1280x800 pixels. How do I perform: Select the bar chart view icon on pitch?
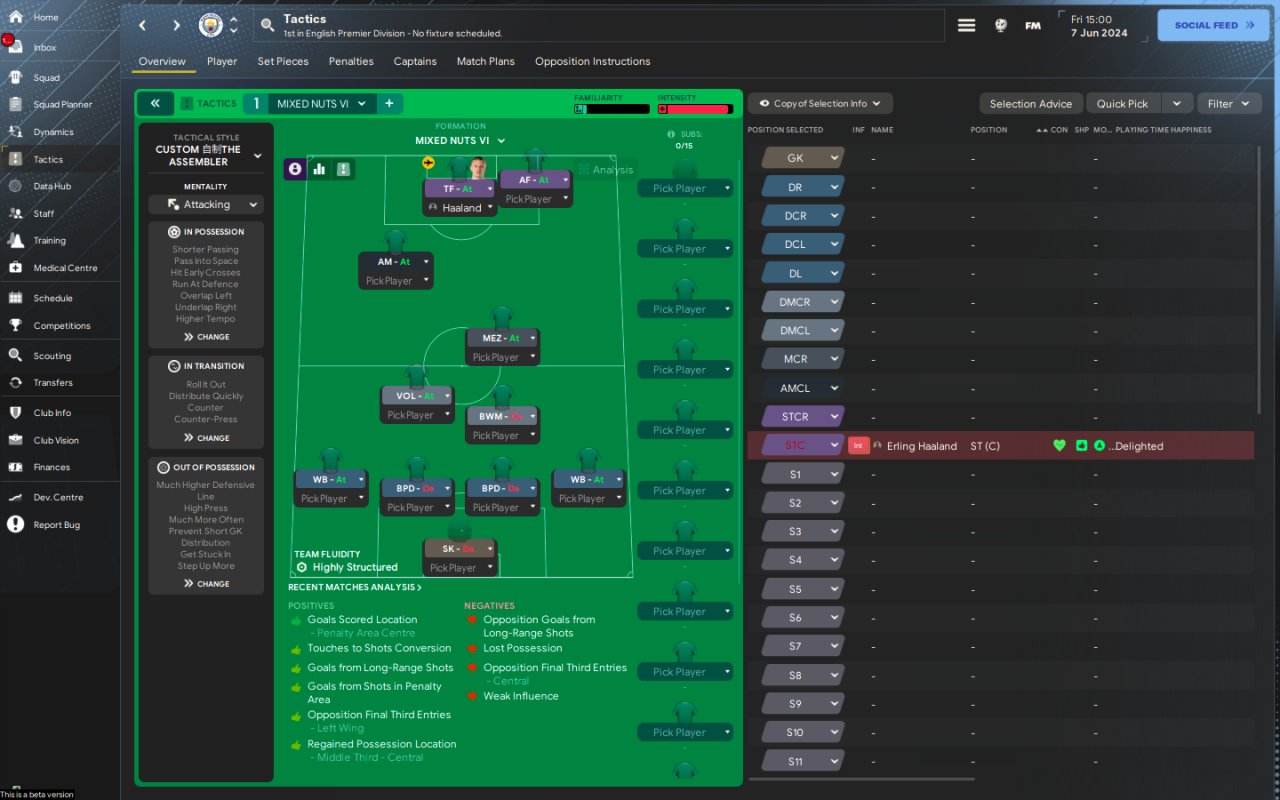pyautogui.click(x=320, y=169)
